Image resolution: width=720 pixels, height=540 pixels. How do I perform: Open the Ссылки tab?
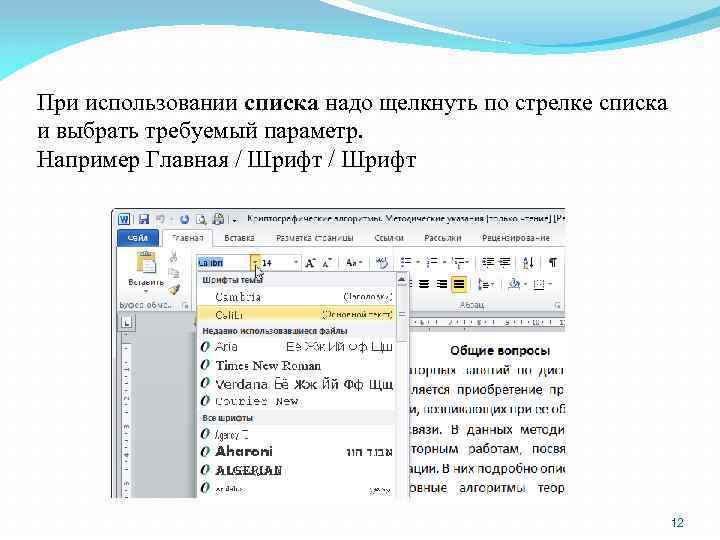tap(389, 238)
